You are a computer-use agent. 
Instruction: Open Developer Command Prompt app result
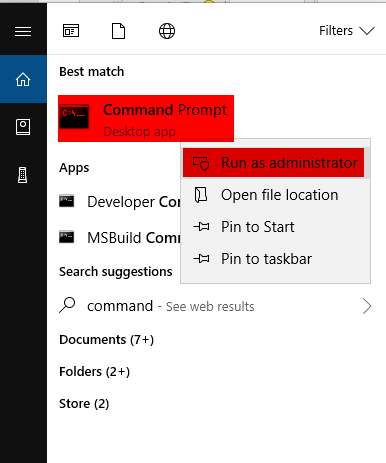tap(119, 202)
